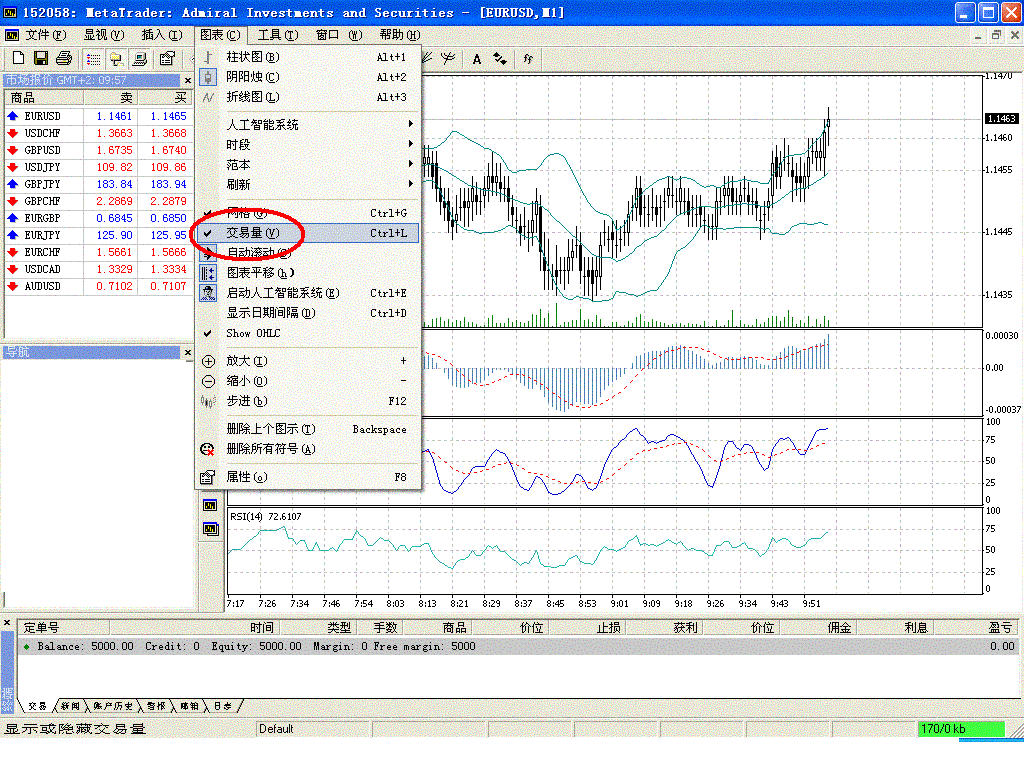Select the AUDUSD row in market watch

(x=98, y=286)
